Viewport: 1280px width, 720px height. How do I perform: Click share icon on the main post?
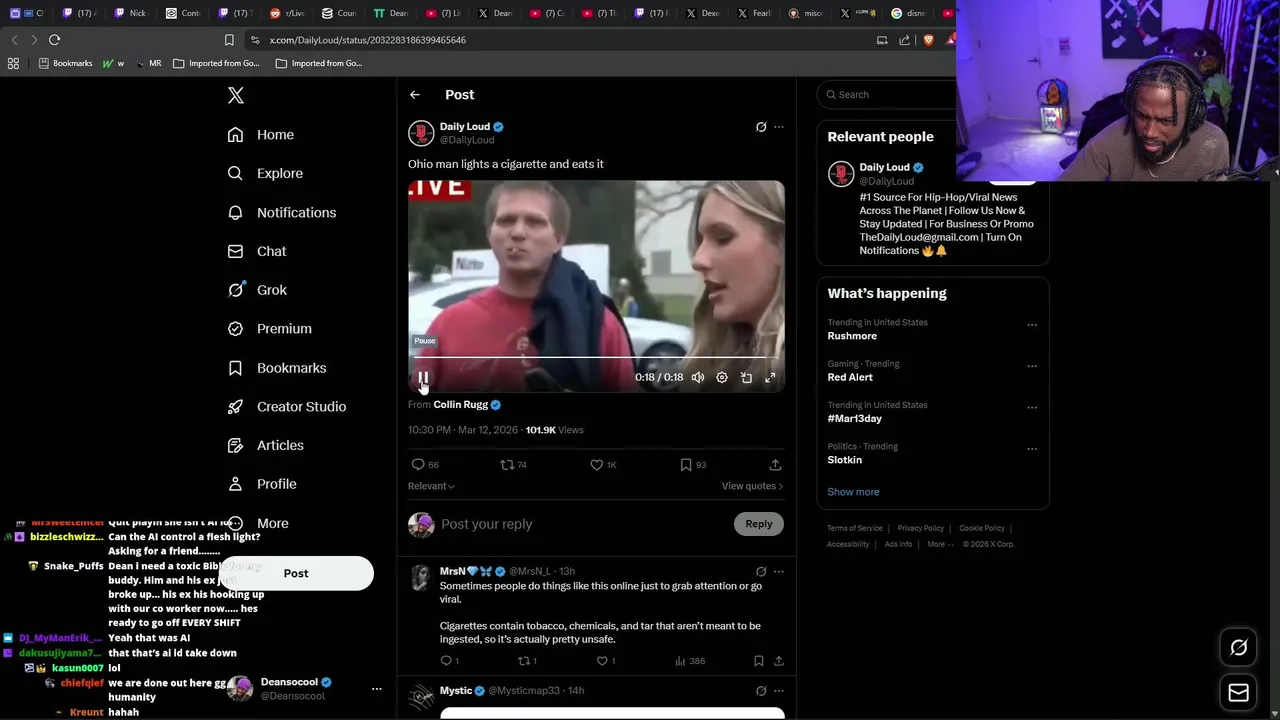point(775,465)
